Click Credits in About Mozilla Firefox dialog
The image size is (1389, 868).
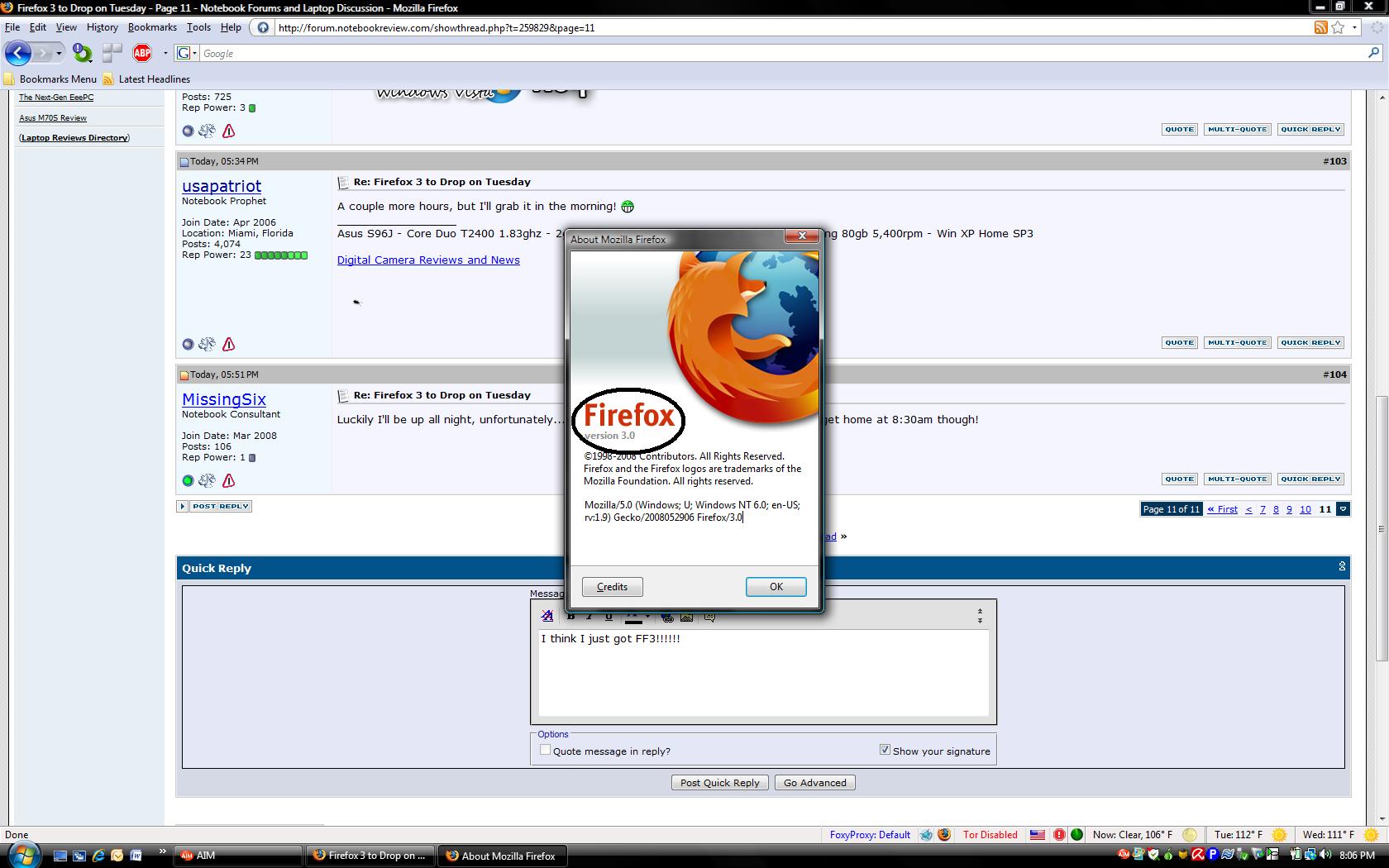coord(612,587)
